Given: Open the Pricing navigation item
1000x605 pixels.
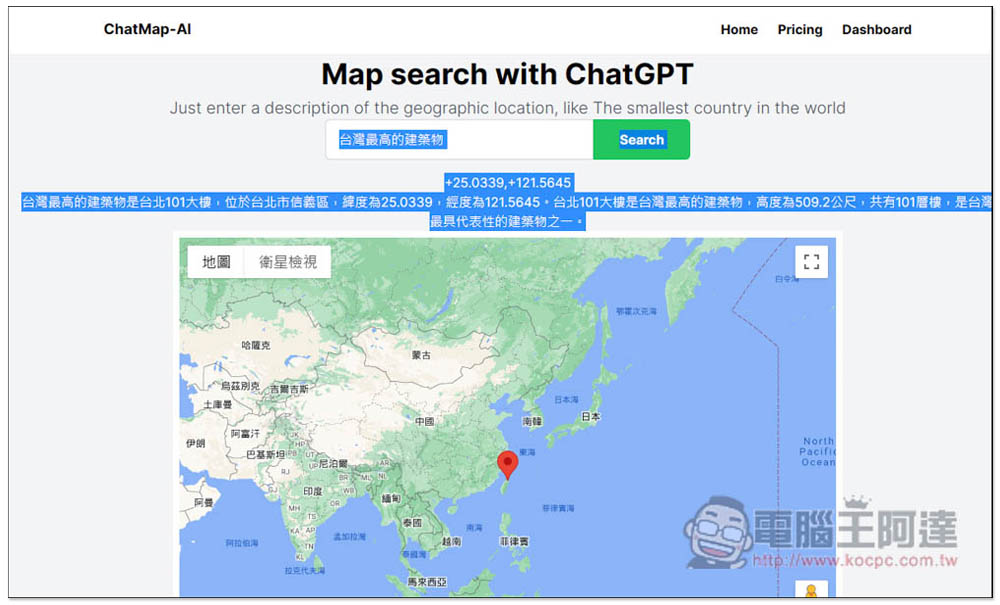Looking at the screenshot, I should (x=799, y=30).
